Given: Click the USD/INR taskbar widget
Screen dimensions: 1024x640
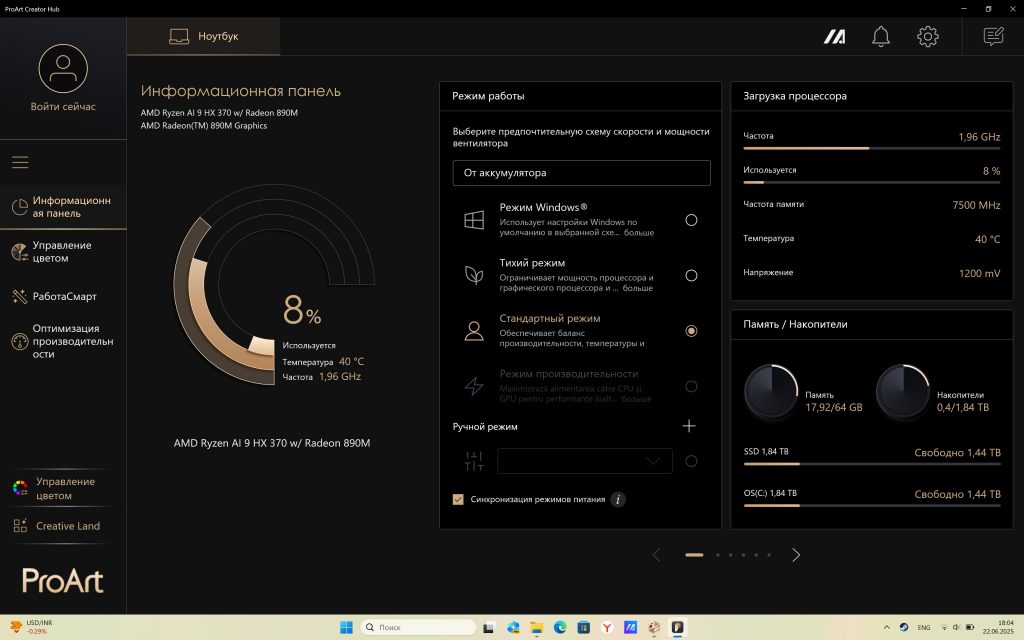Looking at the screenshot, I should [x=31, y=627].
